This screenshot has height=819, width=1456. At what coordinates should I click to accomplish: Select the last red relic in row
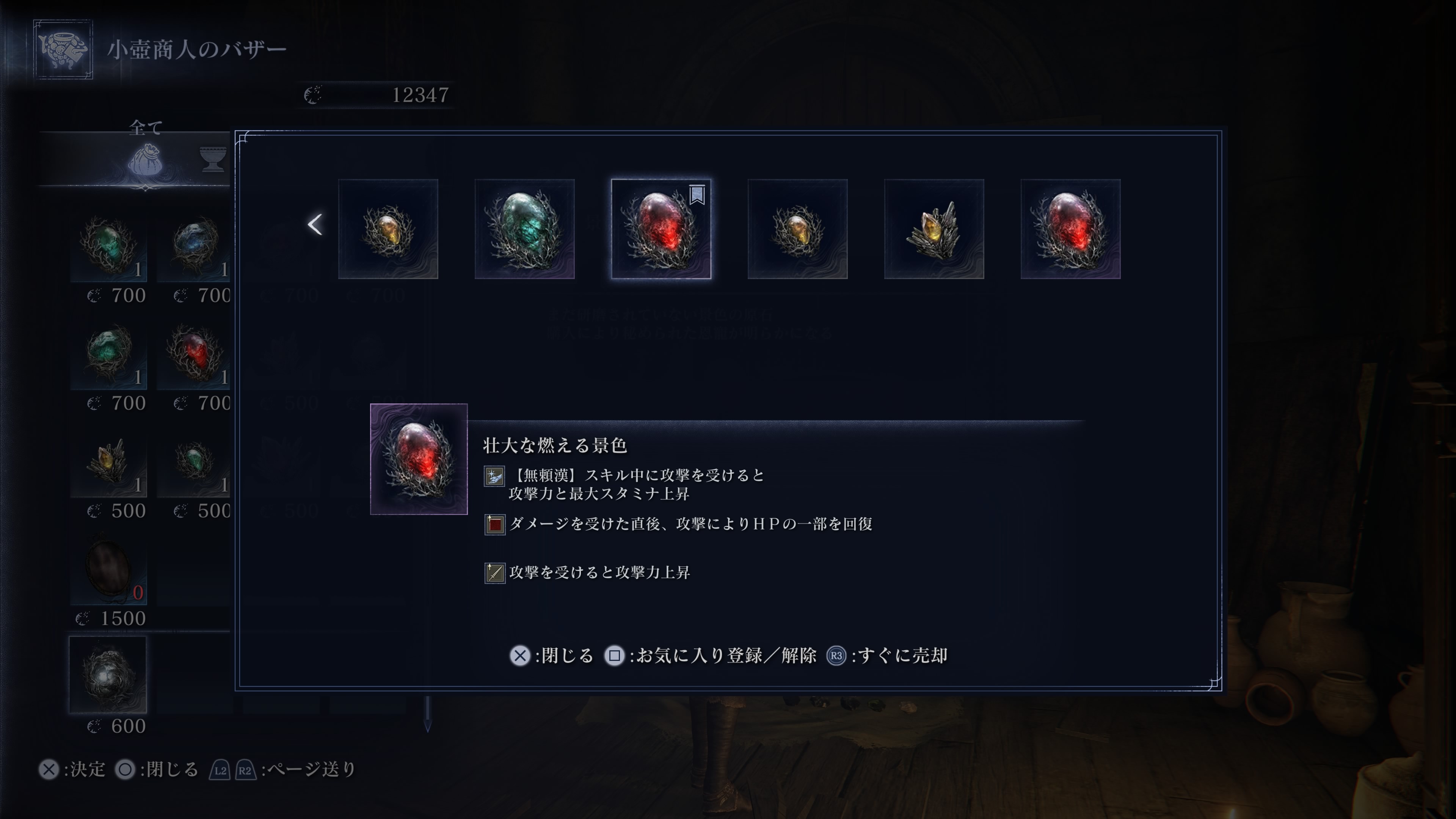pos(1070,229)
